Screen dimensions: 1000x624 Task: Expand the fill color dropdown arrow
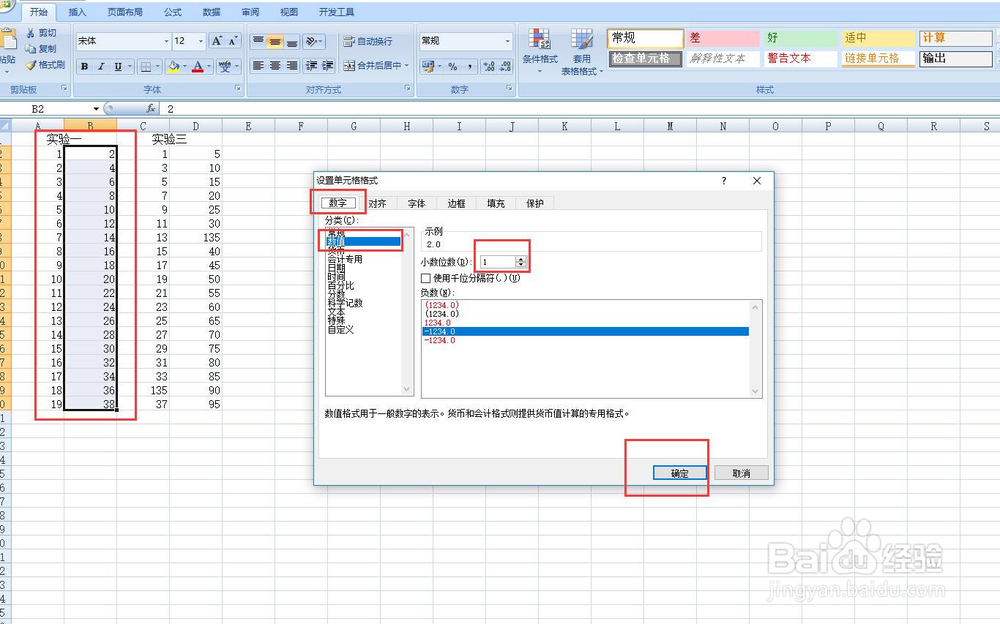pyautogui.click(x=185, y=66)
